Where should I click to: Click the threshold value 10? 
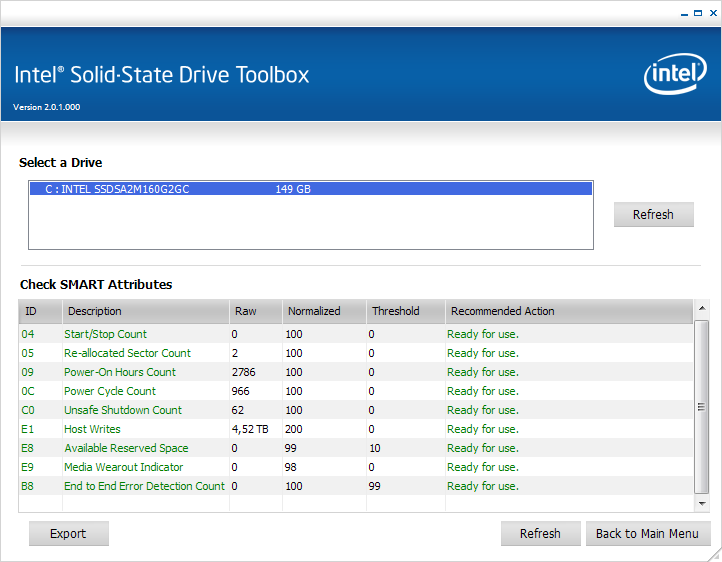pos(374,448)
